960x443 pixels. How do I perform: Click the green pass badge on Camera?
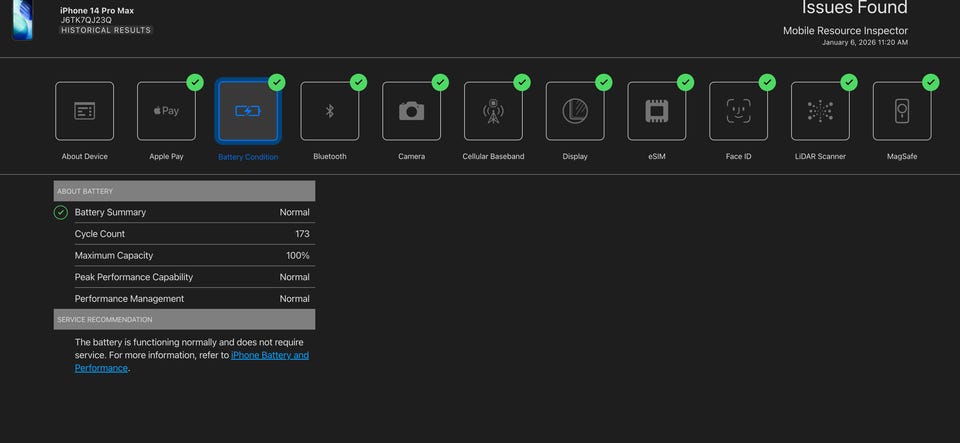coord(440,82)
